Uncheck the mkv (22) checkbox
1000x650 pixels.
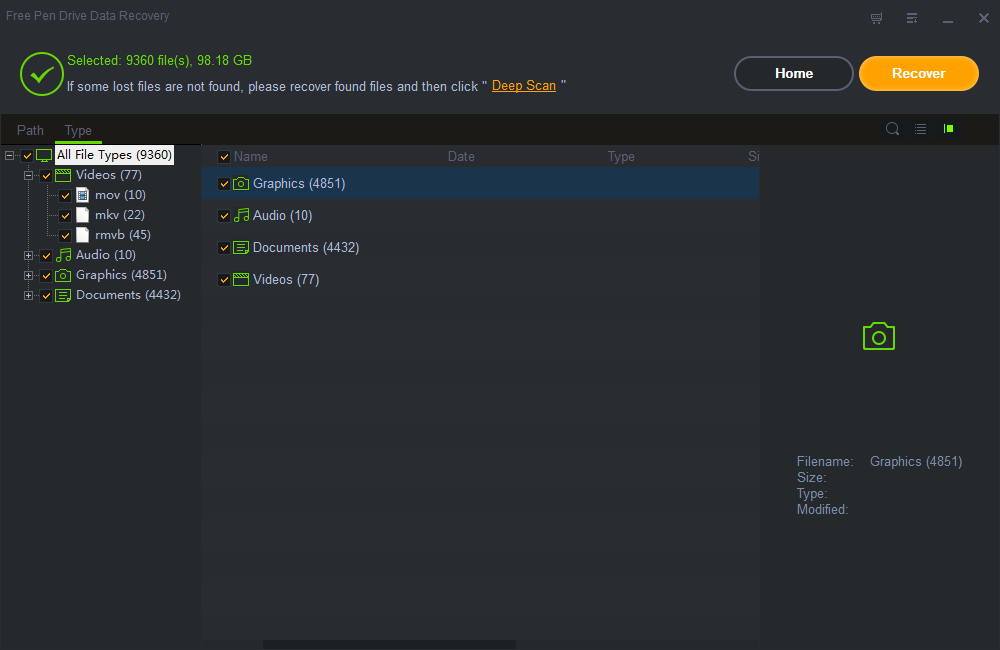point(66,215)
